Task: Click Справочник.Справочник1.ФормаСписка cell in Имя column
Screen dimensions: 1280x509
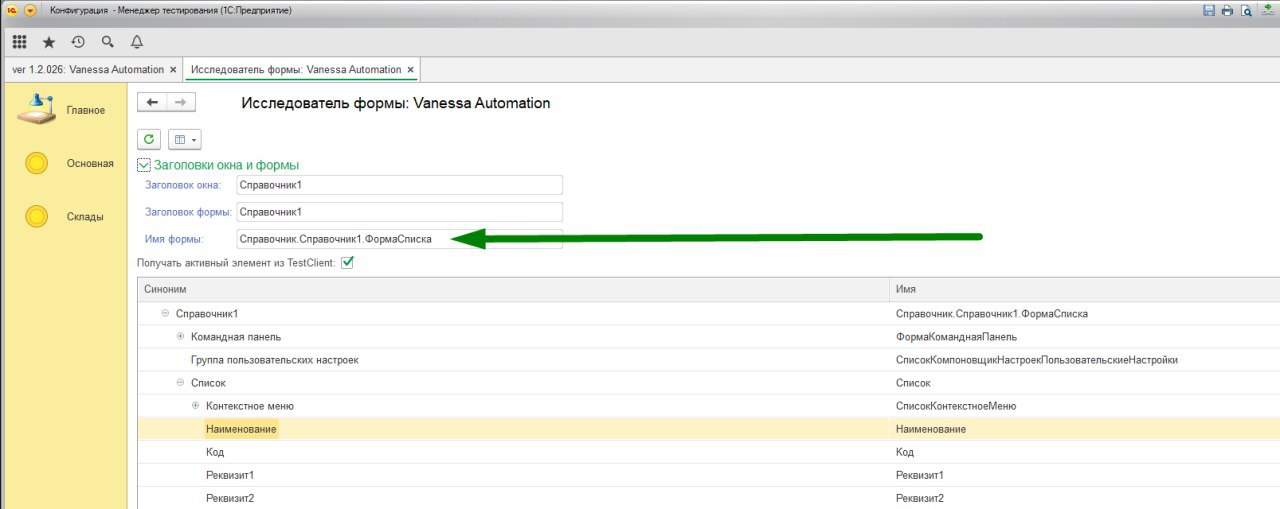Action: tap(1084, 314)
